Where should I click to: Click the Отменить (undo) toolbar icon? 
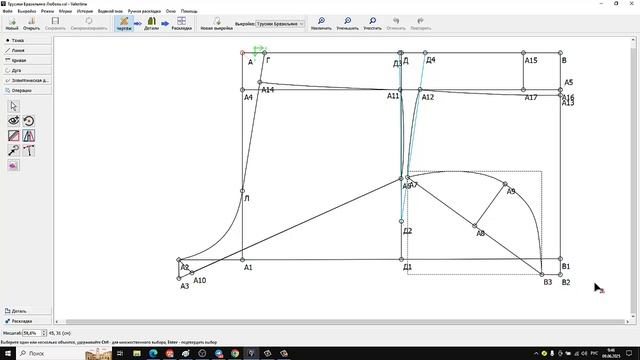(396, 23)
